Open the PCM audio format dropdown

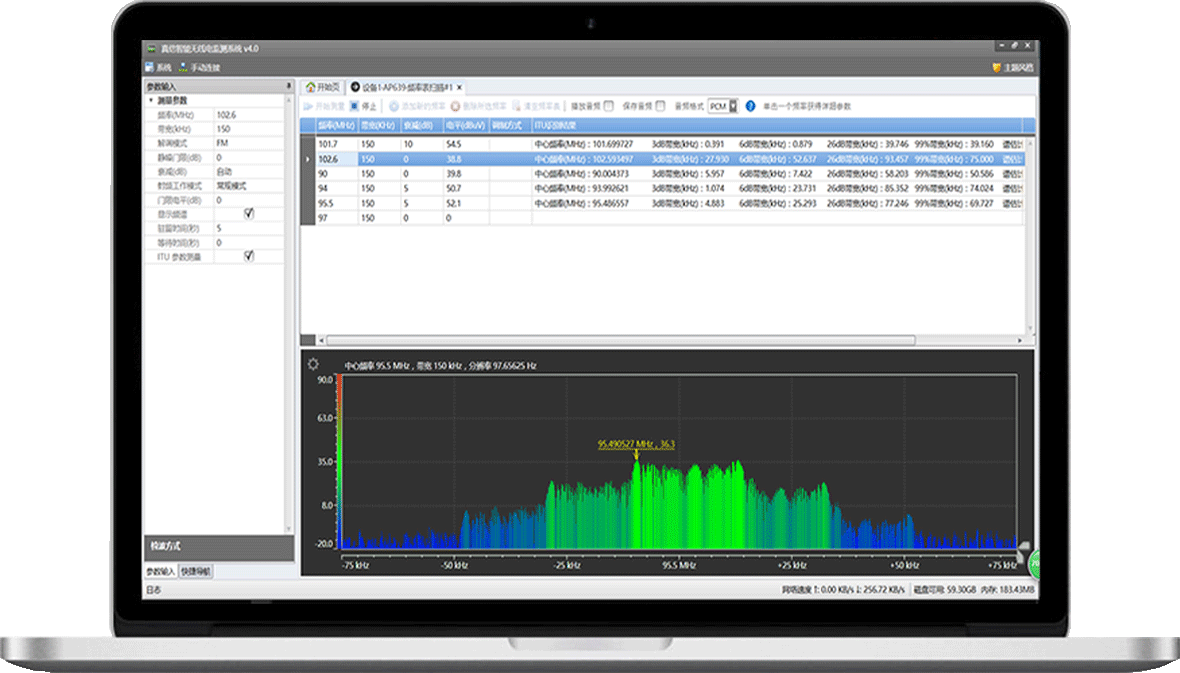(733, 106)
